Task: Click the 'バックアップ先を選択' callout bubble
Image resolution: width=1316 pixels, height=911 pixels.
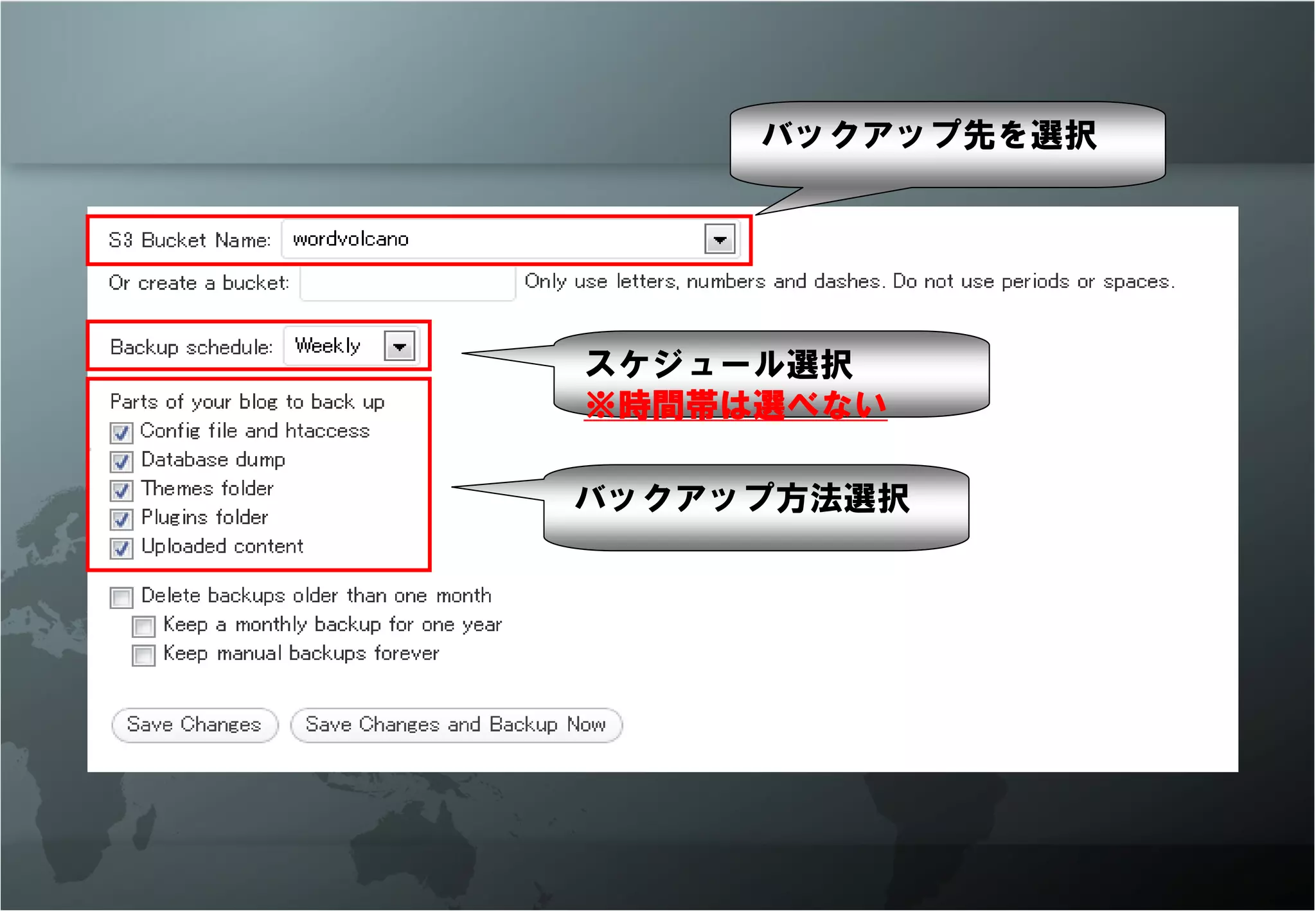Action: click(x=947, y=145)
